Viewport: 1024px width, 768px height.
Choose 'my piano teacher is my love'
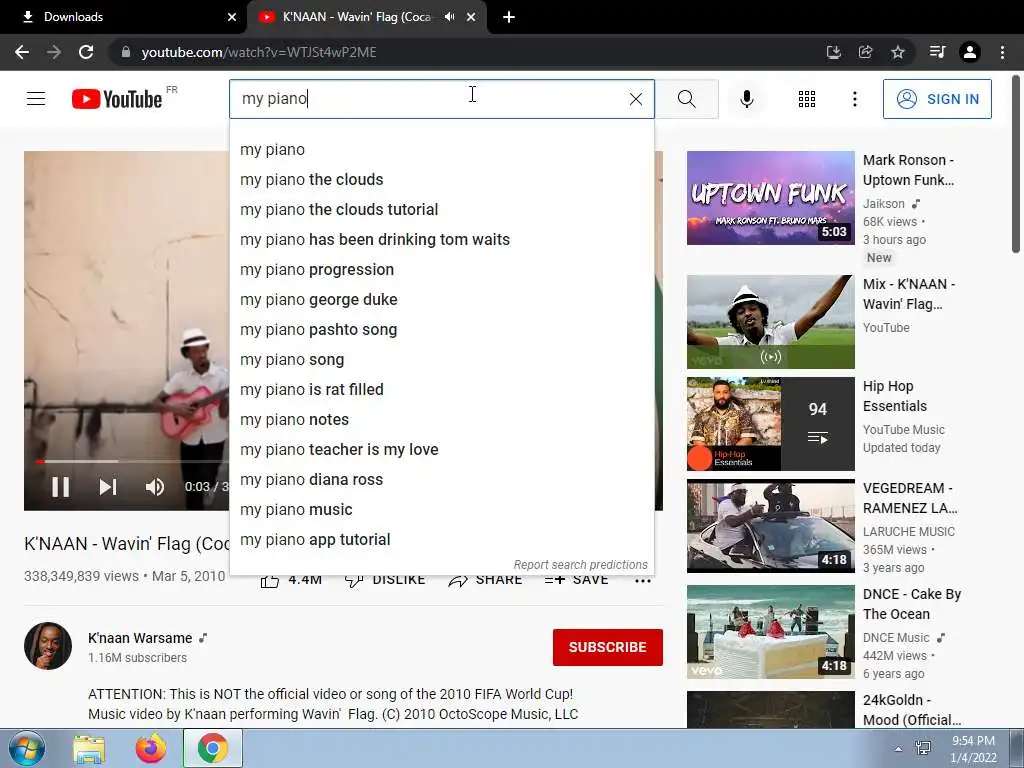(441, 450)
